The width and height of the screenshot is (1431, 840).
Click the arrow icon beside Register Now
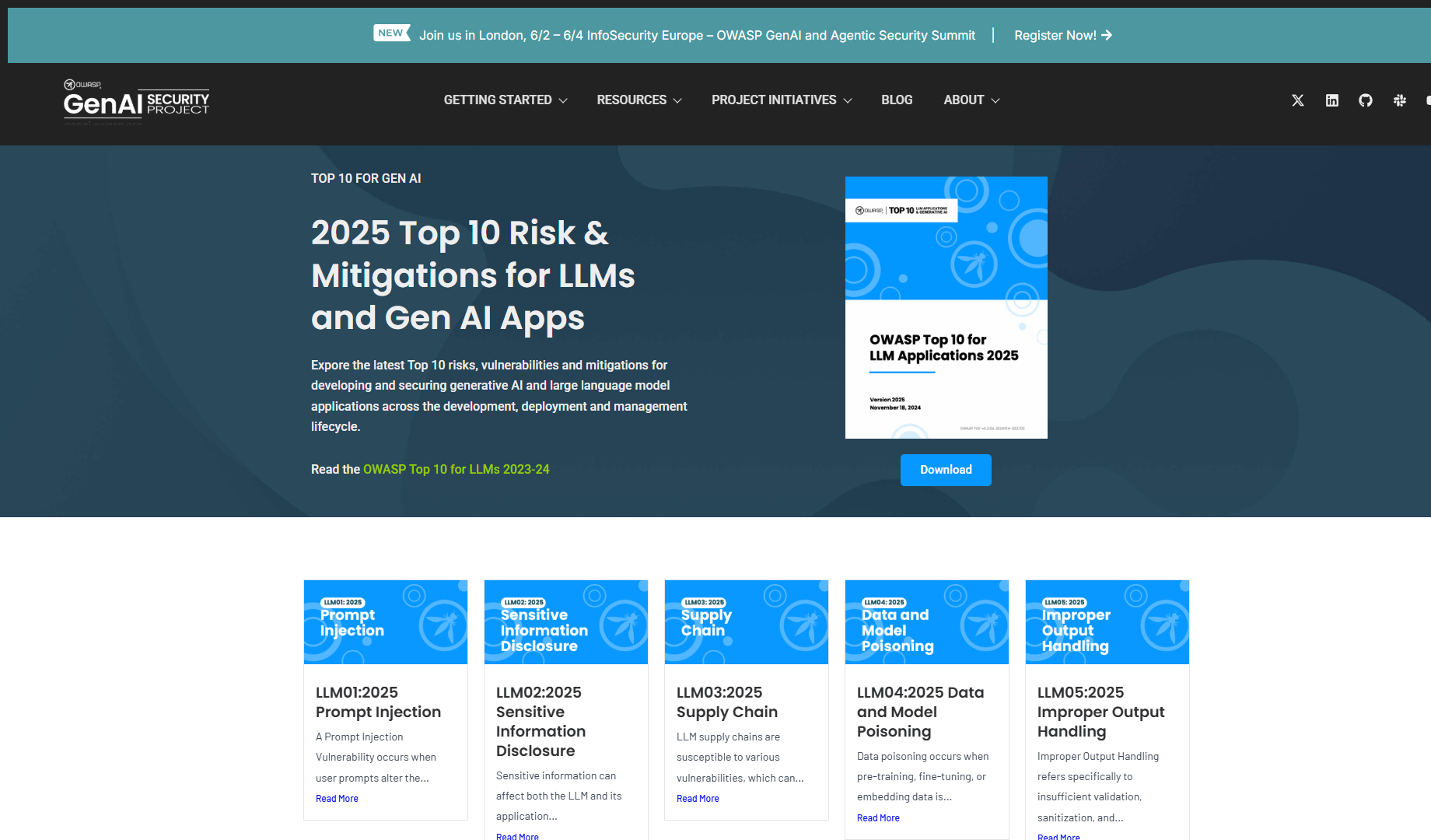tap(1107, 35)
